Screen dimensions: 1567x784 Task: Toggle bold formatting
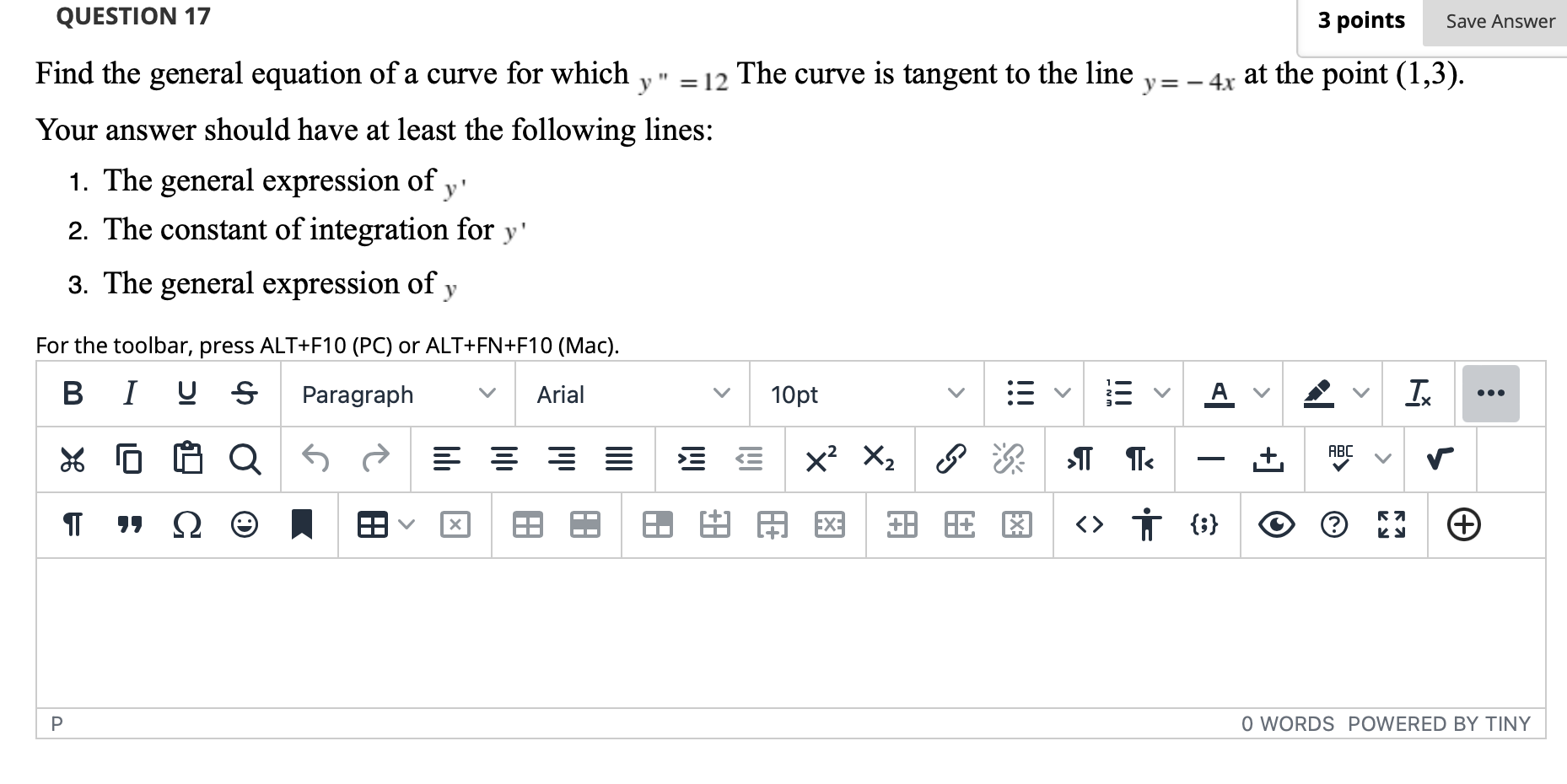click(73, 394)
